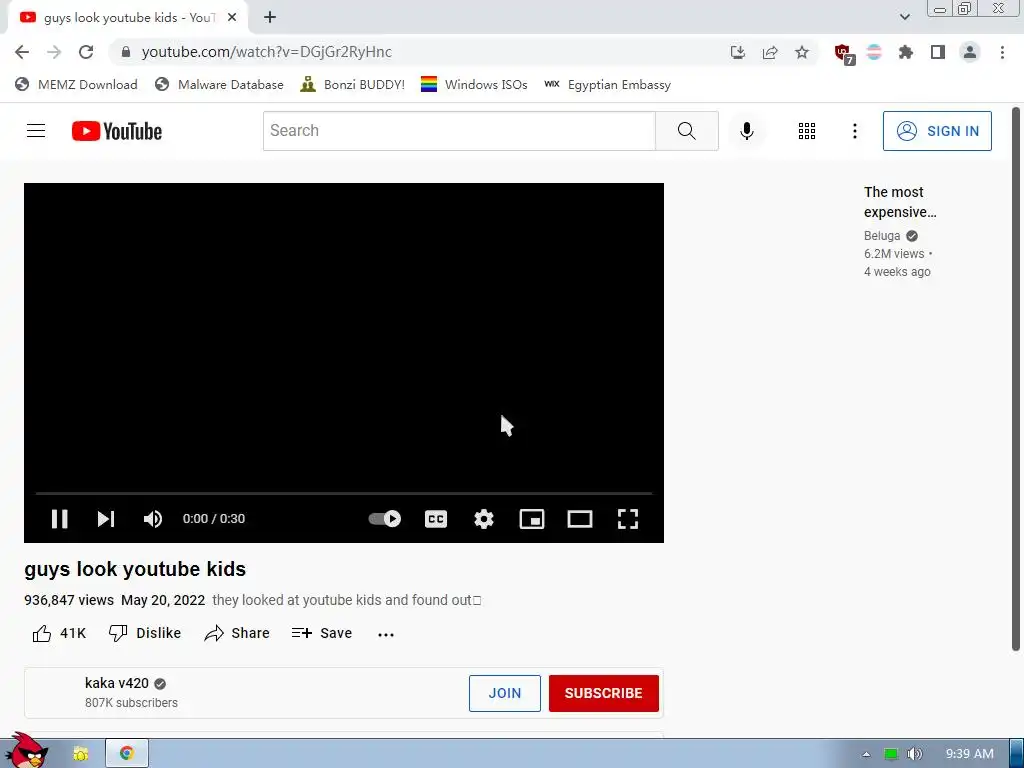Open the YouTube hamburger guide menu
1024x768 pixels.
tap(36, 131)
